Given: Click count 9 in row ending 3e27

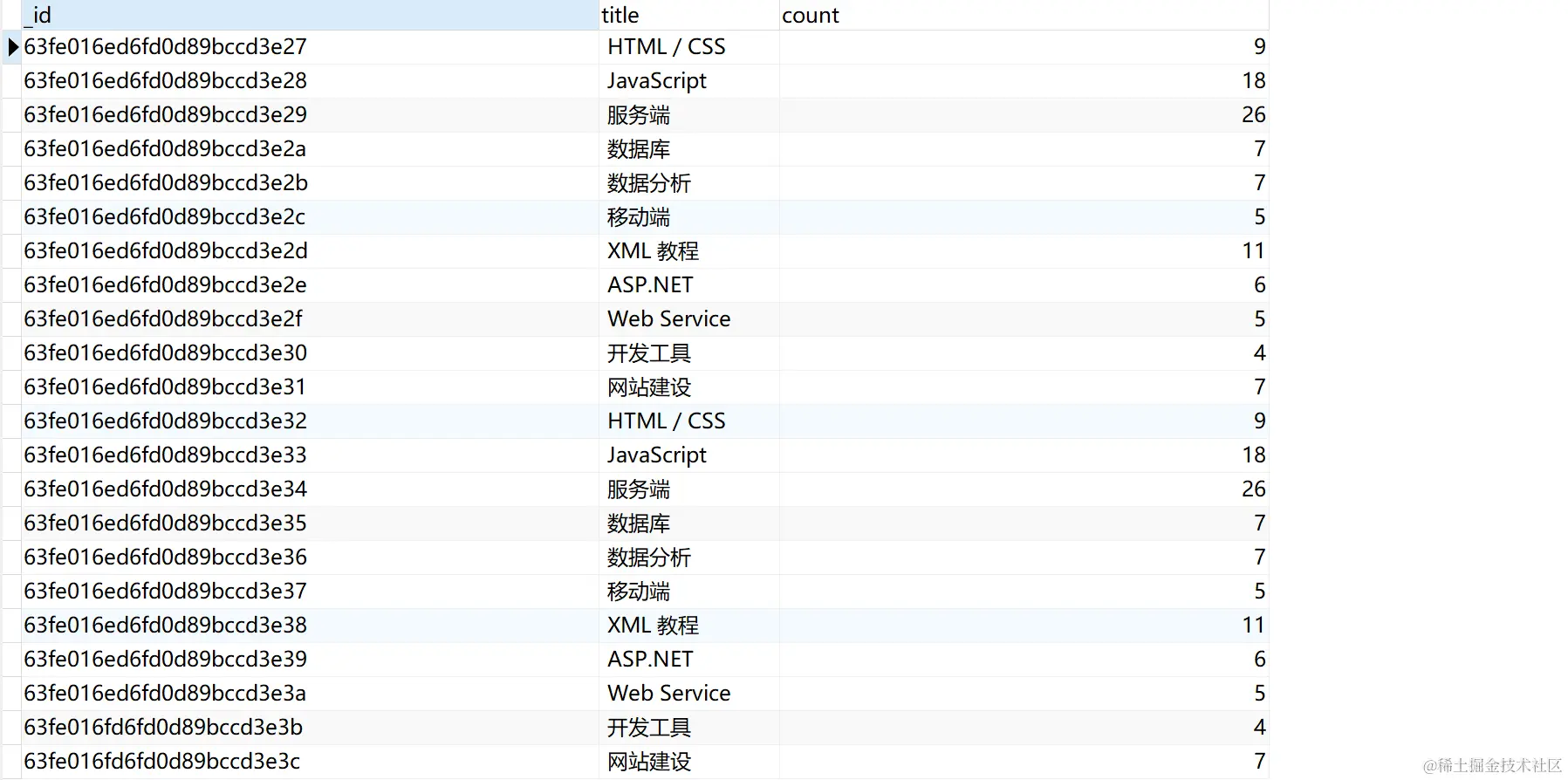Looking at the screenshot, I should [x=1024, y=47].
